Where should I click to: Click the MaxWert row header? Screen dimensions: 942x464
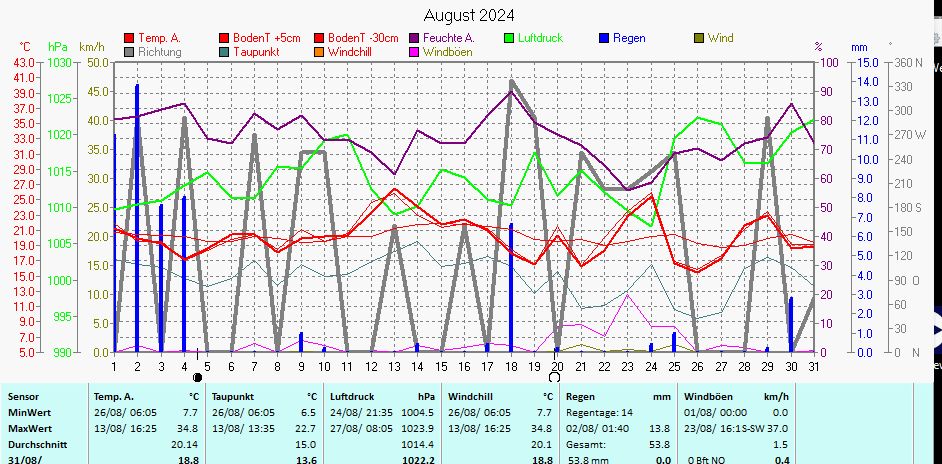(x=30, y=429)
